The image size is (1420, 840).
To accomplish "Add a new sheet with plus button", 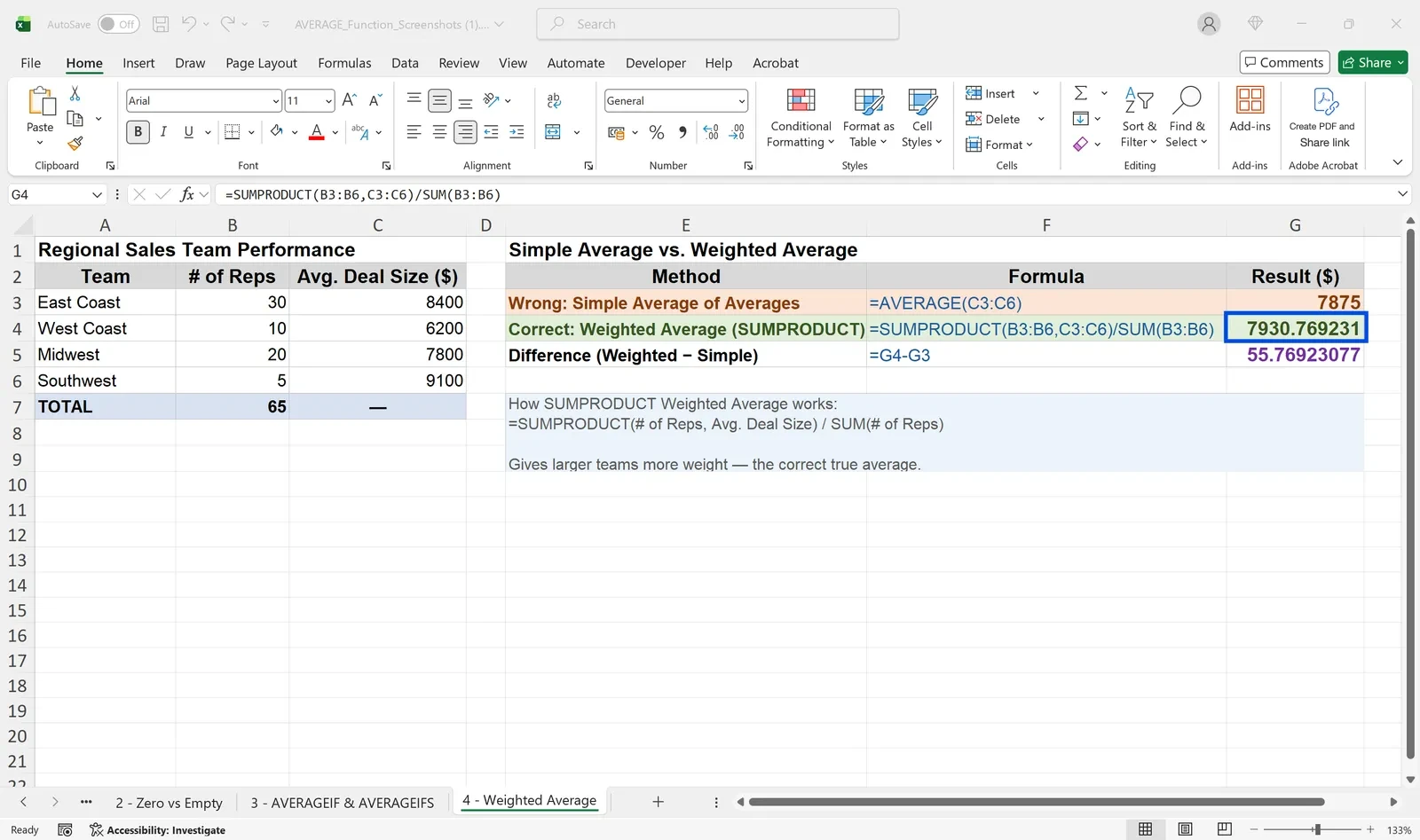I will tap(658, 802).
